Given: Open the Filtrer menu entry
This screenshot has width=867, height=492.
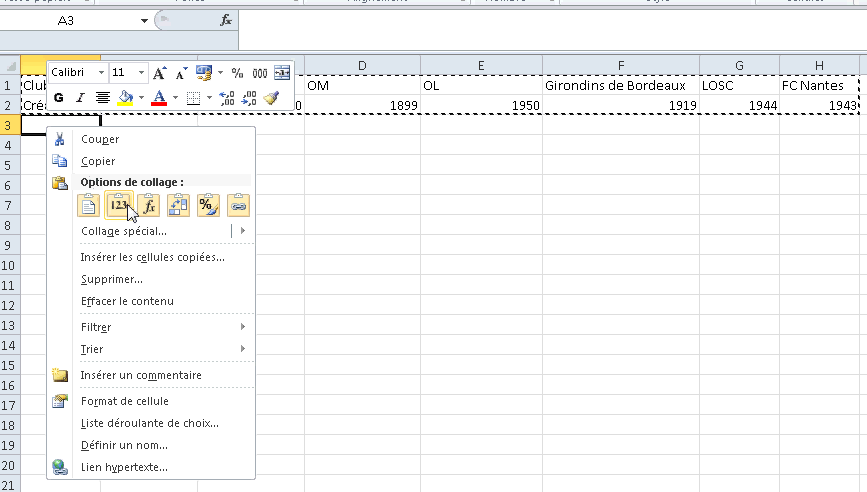Looking at the screenshot, I should point(152,327).
